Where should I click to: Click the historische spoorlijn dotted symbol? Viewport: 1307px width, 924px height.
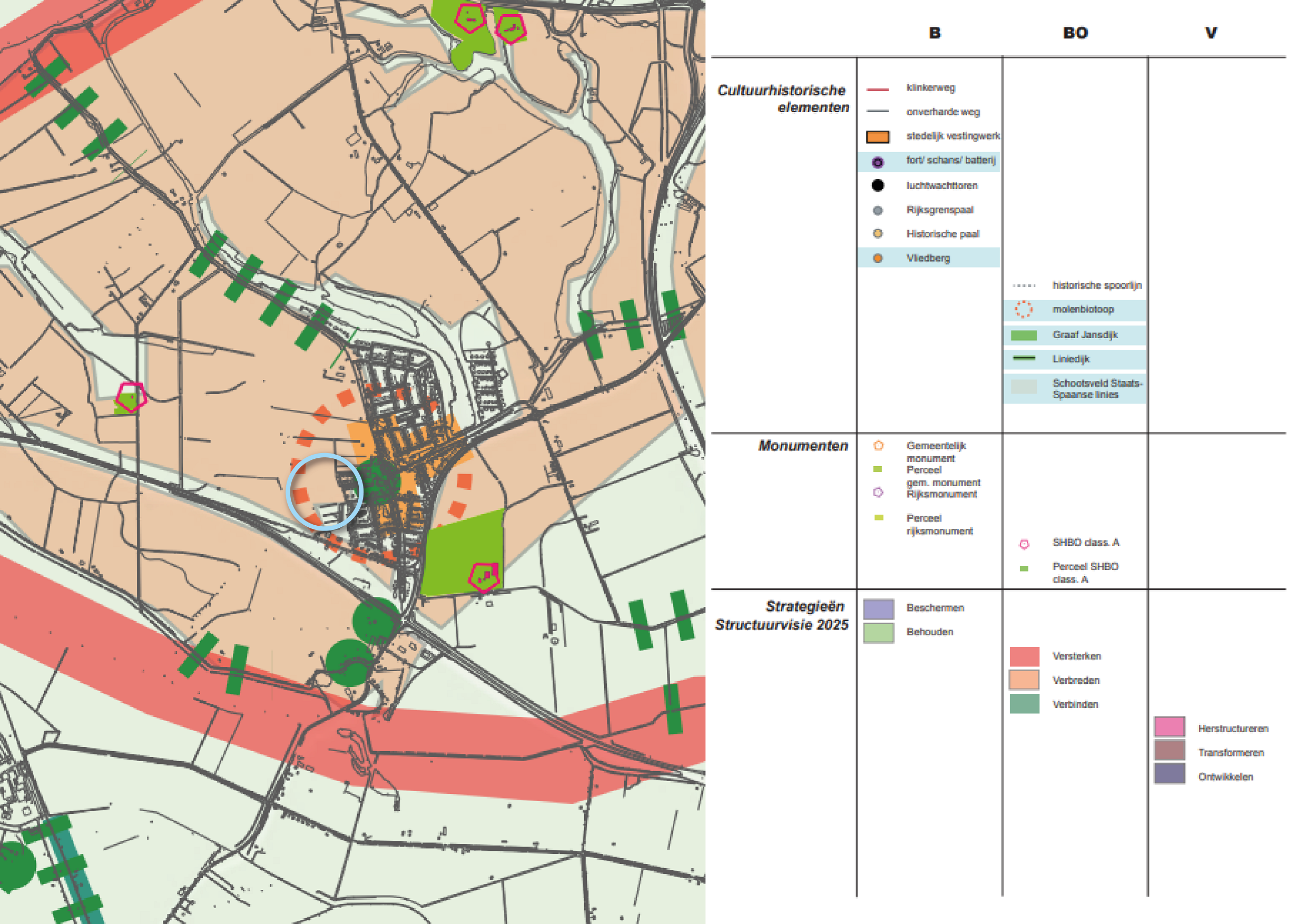tap(1024, 286)
